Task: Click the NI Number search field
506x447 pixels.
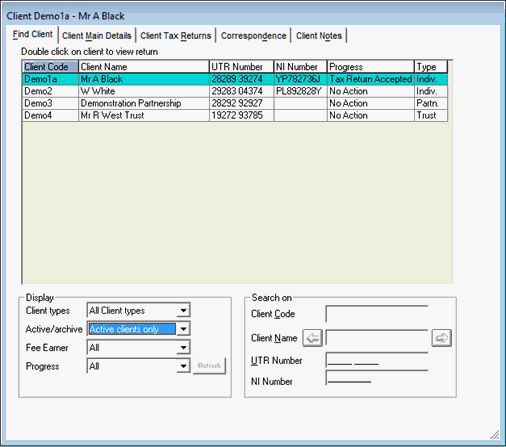Action: click(x=377, y=378)
